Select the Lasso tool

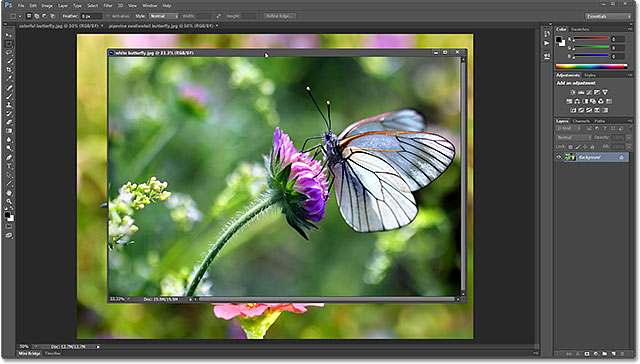[x=9, y=53]
